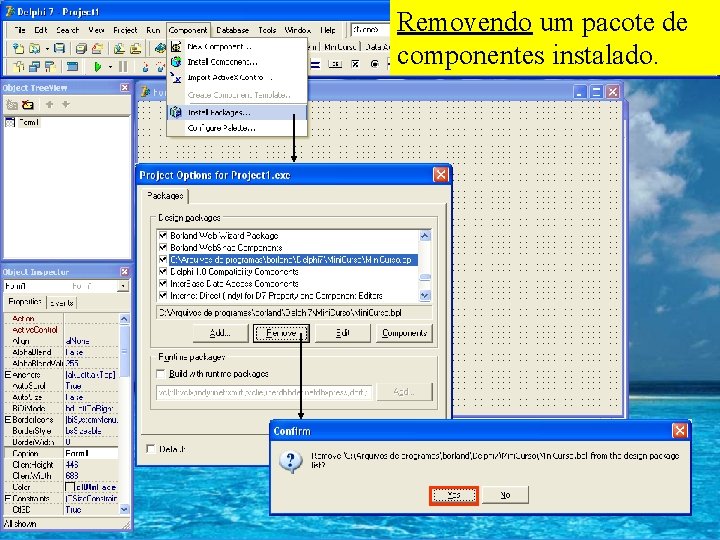This screenshot has height=540, width=720.
Task: Click the Trace Into debug icon
Action: coord(146,67)
